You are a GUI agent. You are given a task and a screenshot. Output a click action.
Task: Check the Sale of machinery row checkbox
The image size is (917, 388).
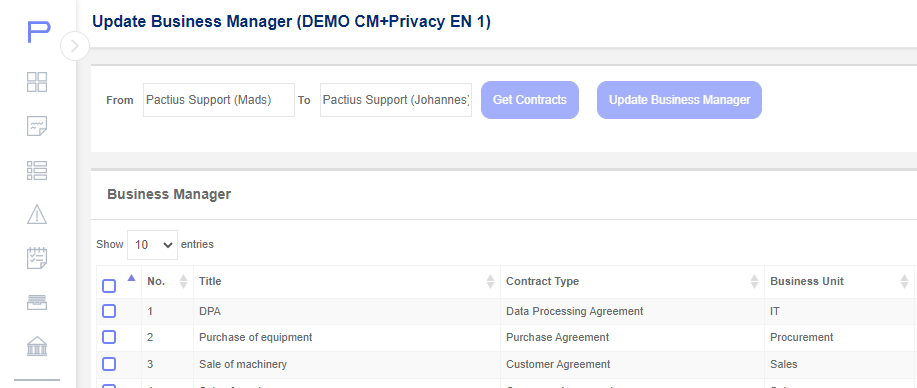point(109,364)
